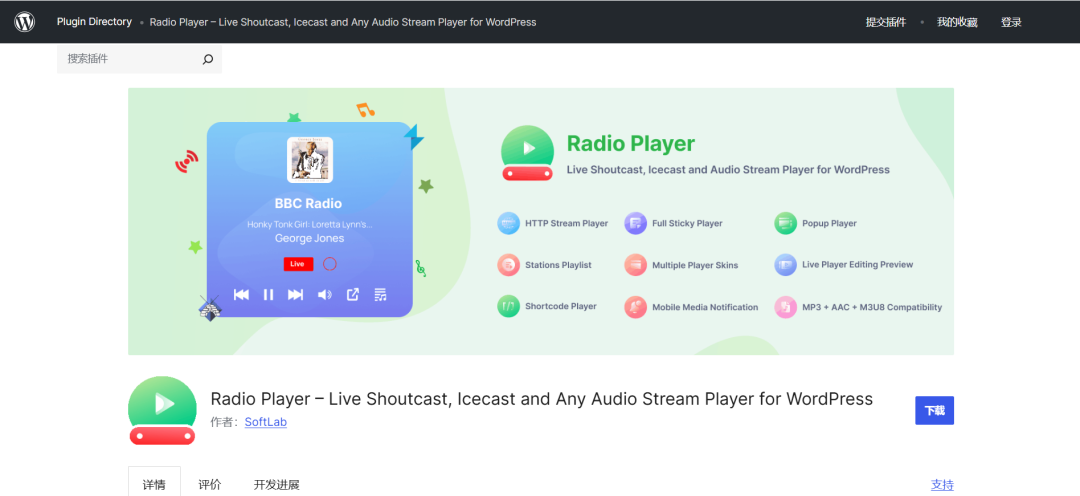The width and height of the screenshot is (1080, 496).
Task: Click the HTTP Stream Player feature icon
Action: coord(508,223)
